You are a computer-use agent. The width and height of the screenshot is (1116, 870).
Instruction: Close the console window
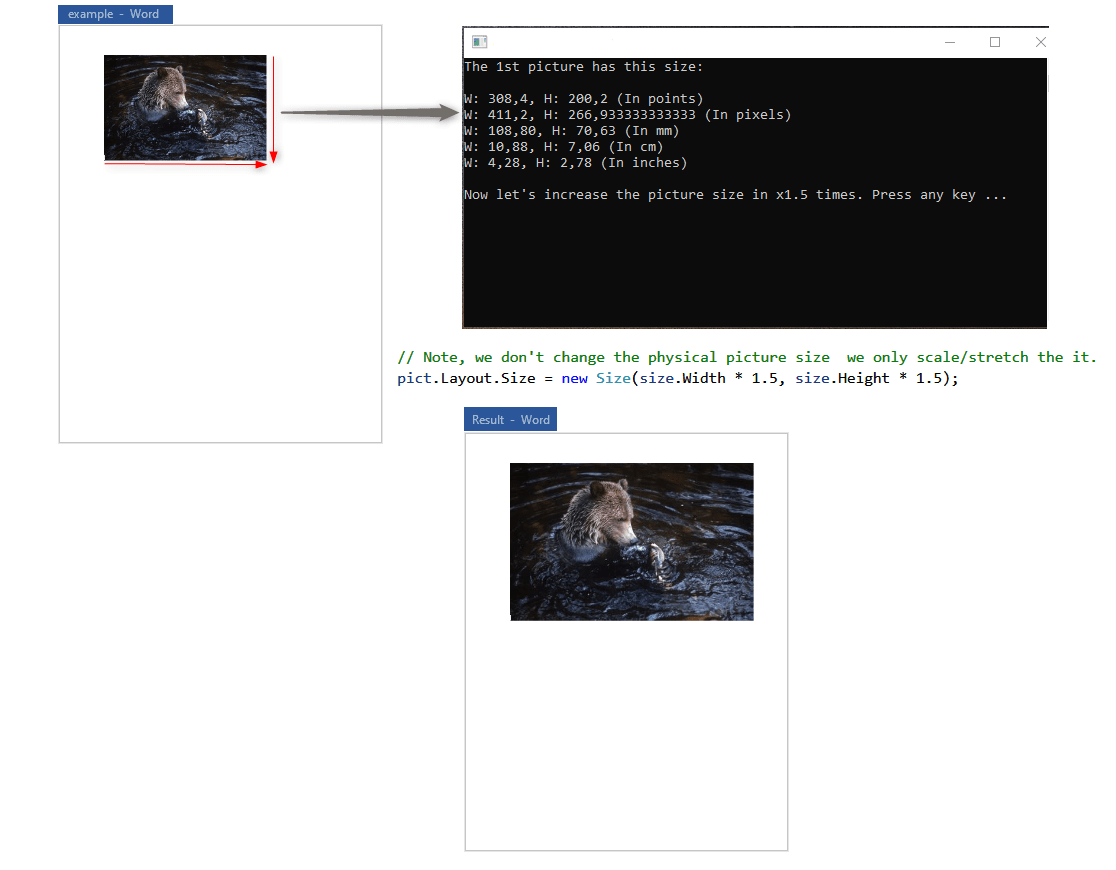coord(1040,42)
